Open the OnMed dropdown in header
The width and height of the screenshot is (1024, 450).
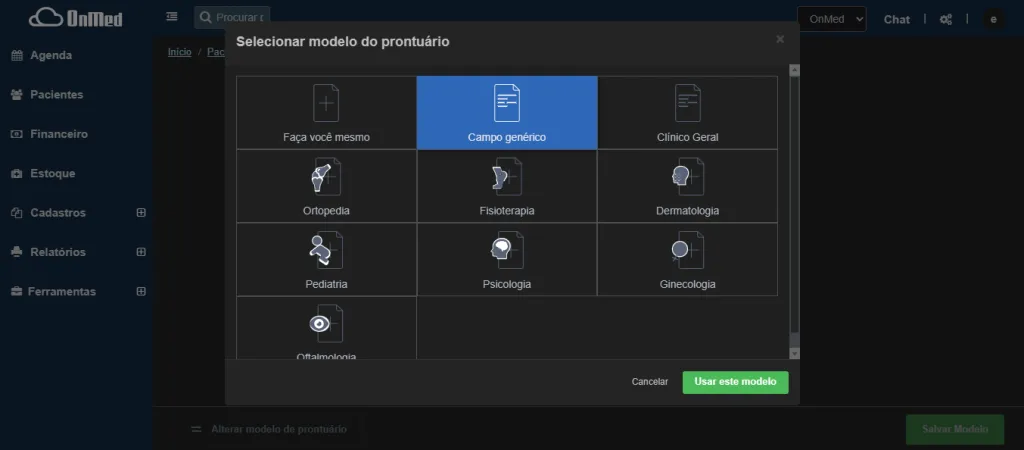831,19
